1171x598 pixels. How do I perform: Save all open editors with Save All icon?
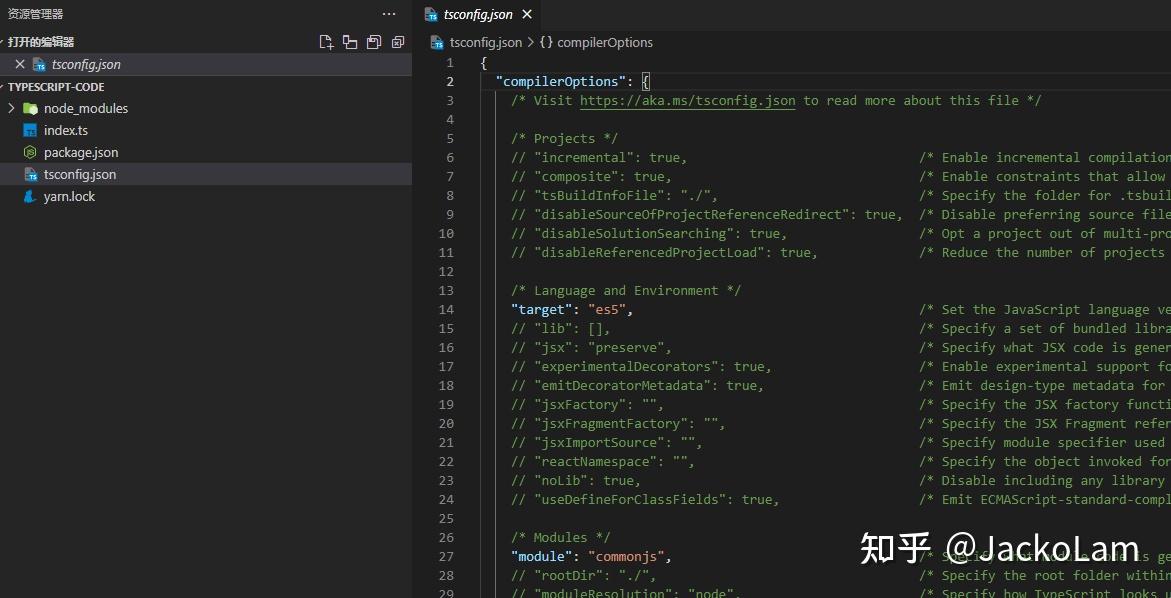pyautogui.click(x=374, y=42)
